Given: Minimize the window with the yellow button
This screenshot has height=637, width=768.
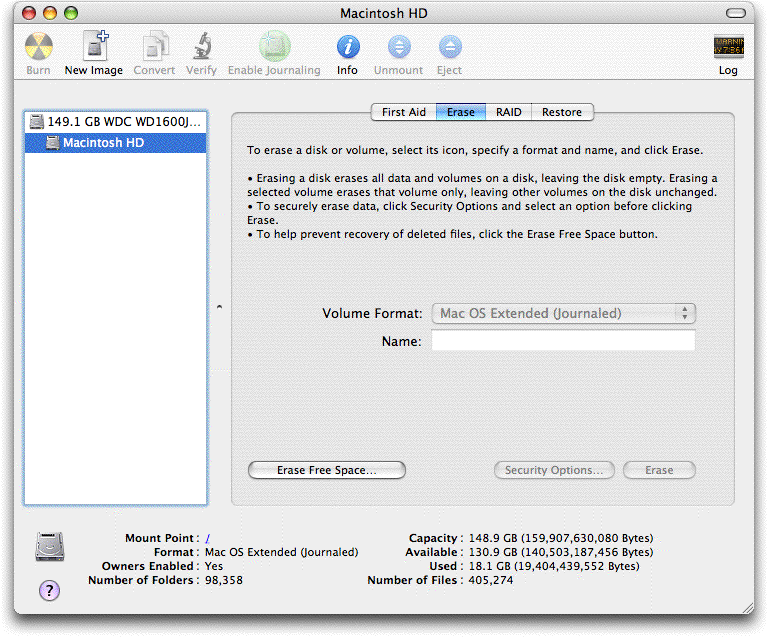Looking at the screenshot, I should coord(50,13).
